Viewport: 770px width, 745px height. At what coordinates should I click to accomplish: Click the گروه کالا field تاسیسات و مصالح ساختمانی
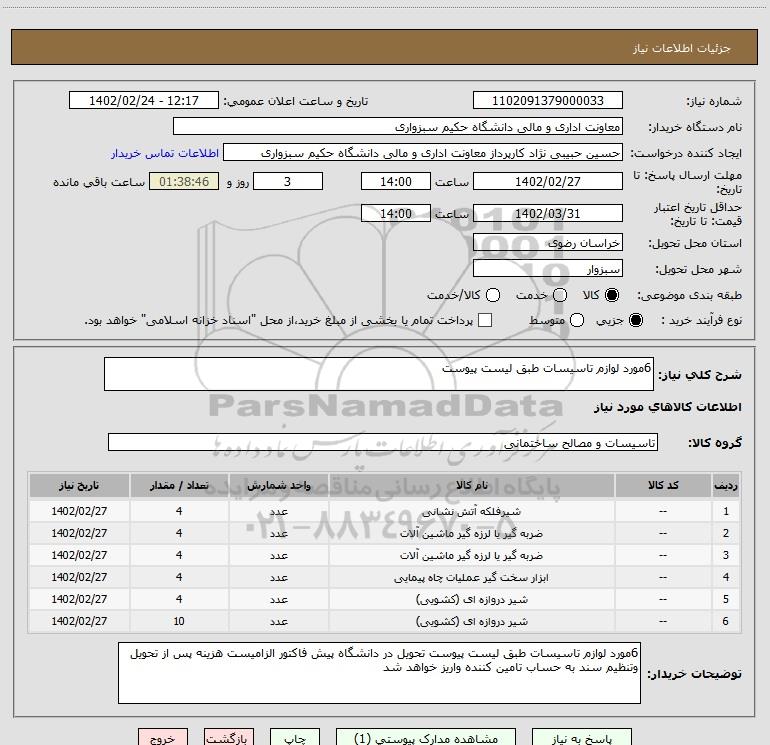383,442
